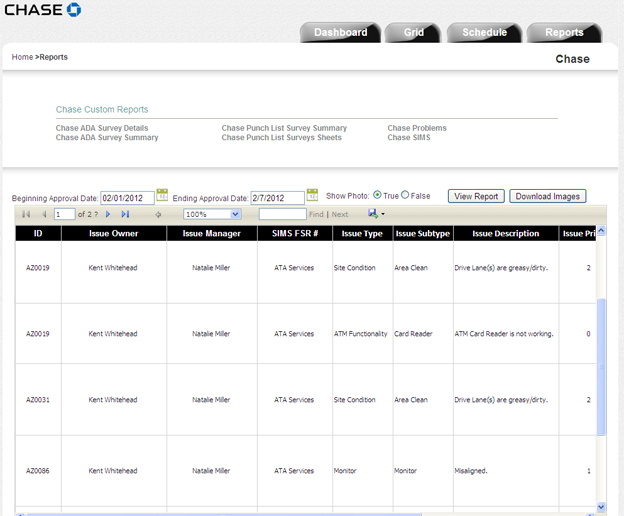
Task: Switch to the Dashboard tab
Action: [x=340, y=32]
